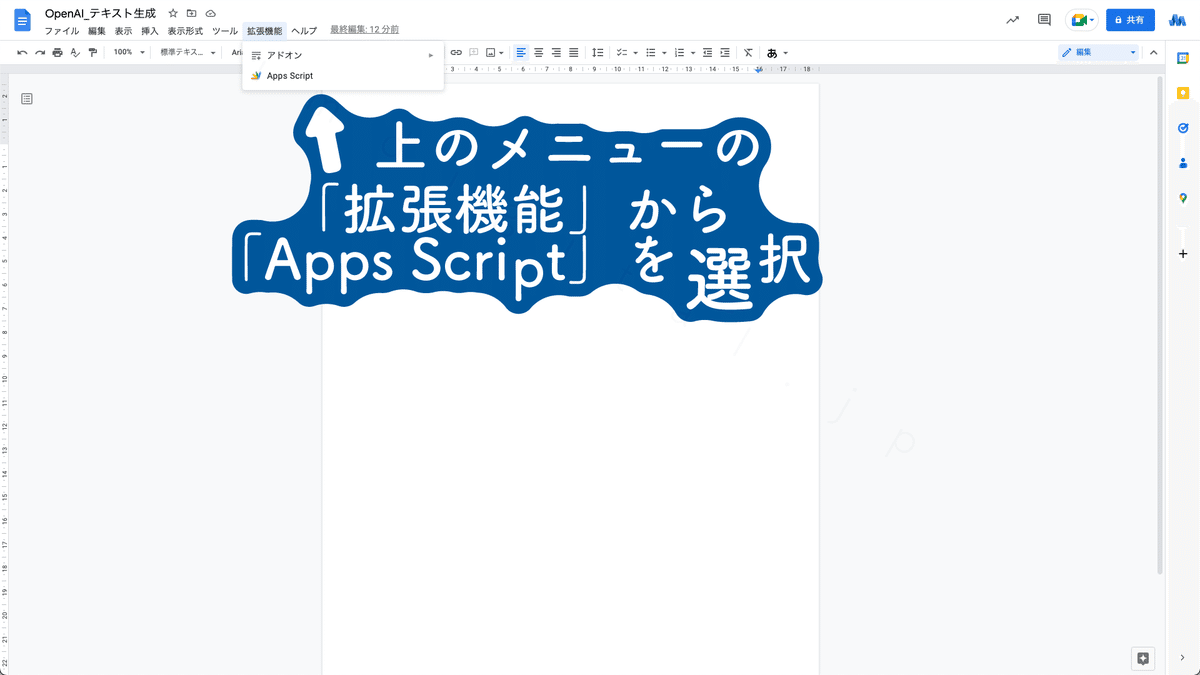Open the checklist options dropdown arrow
The width and height of the screenshot is (1200, 675).
pyautogui.click(x=635, y=52)
